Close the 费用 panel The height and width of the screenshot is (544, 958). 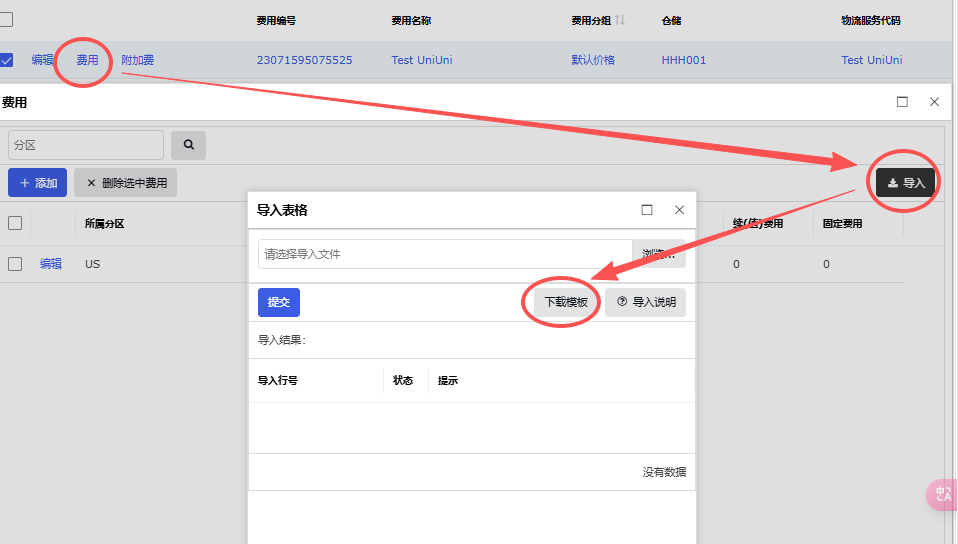pyautogui.click(x=934, y=102)
